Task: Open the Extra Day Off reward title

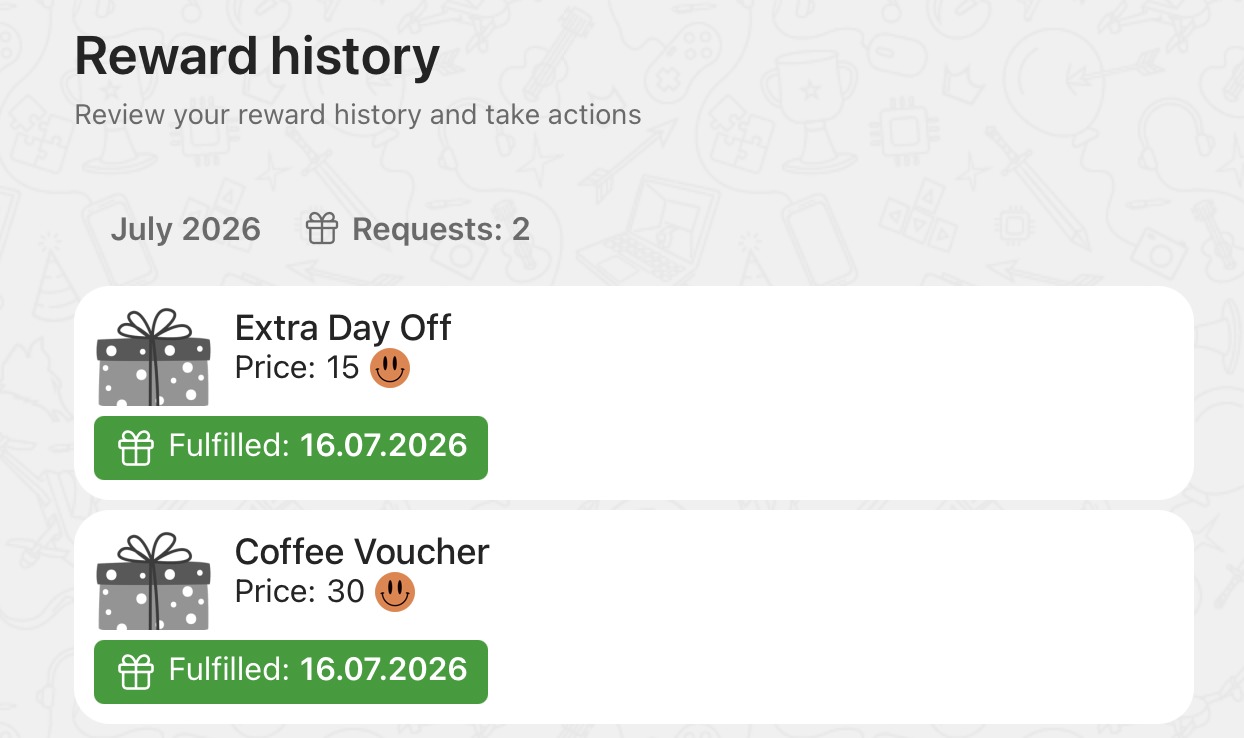Action: click(x=343, y=328)
